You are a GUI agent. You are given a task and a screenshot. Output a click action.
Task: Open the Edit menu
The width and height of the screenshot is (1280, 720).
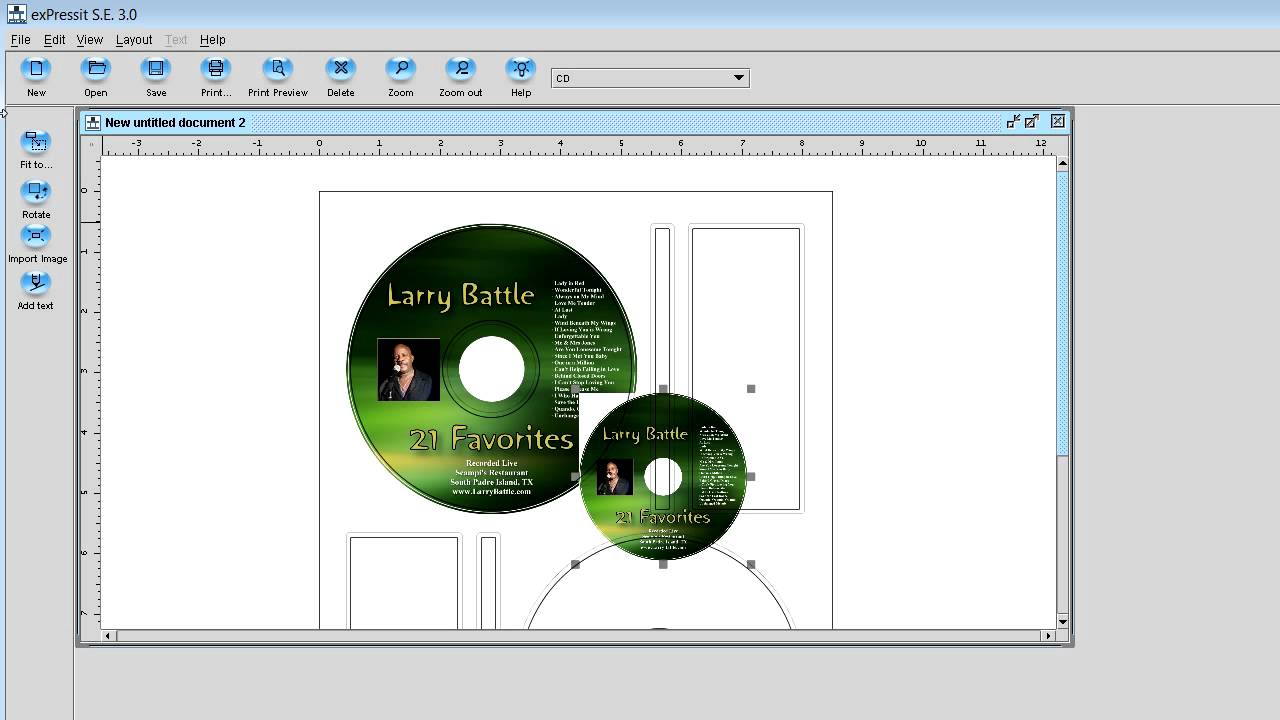[54, 40]
